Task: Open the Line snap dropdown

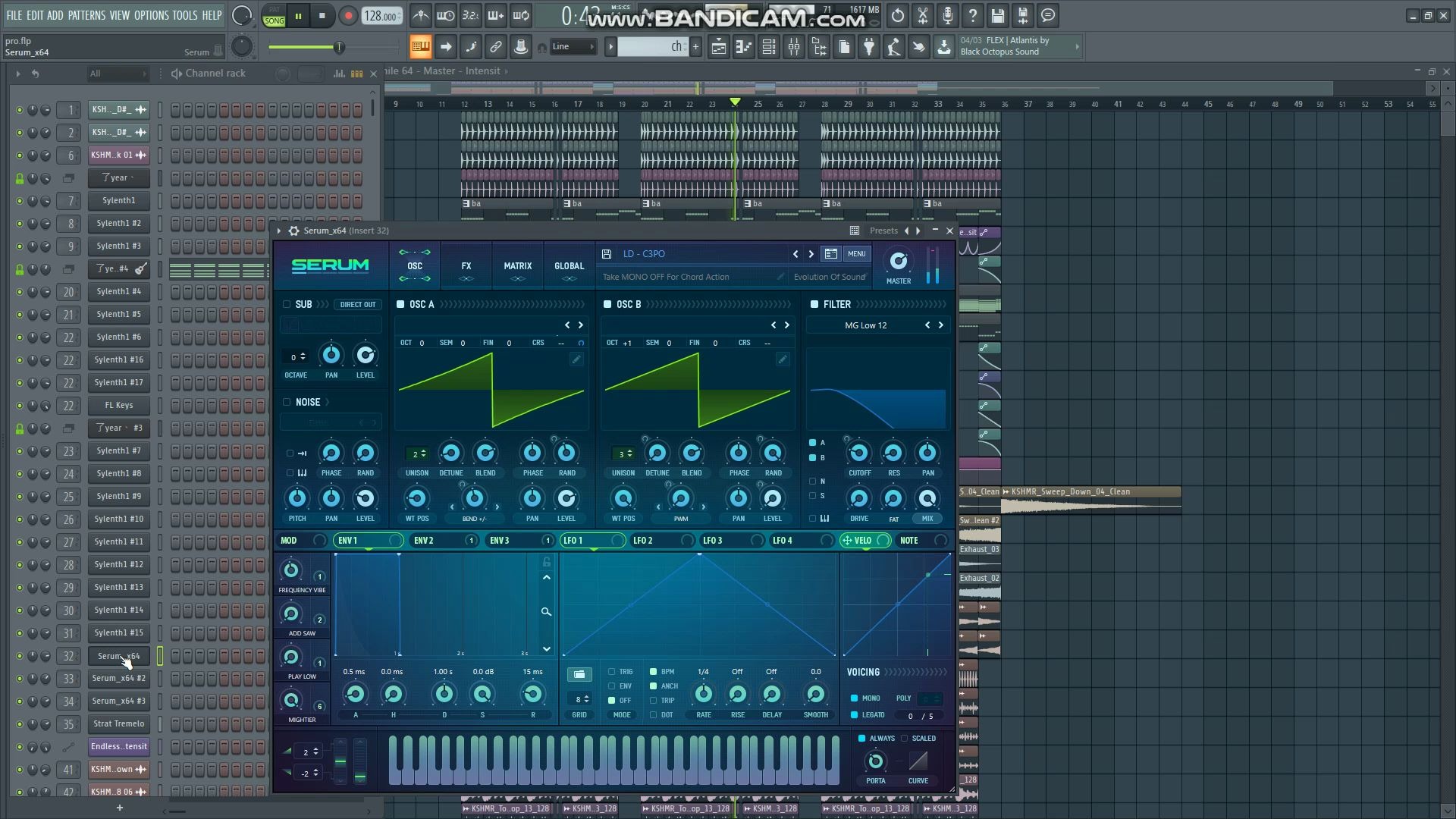Action: 573,47
